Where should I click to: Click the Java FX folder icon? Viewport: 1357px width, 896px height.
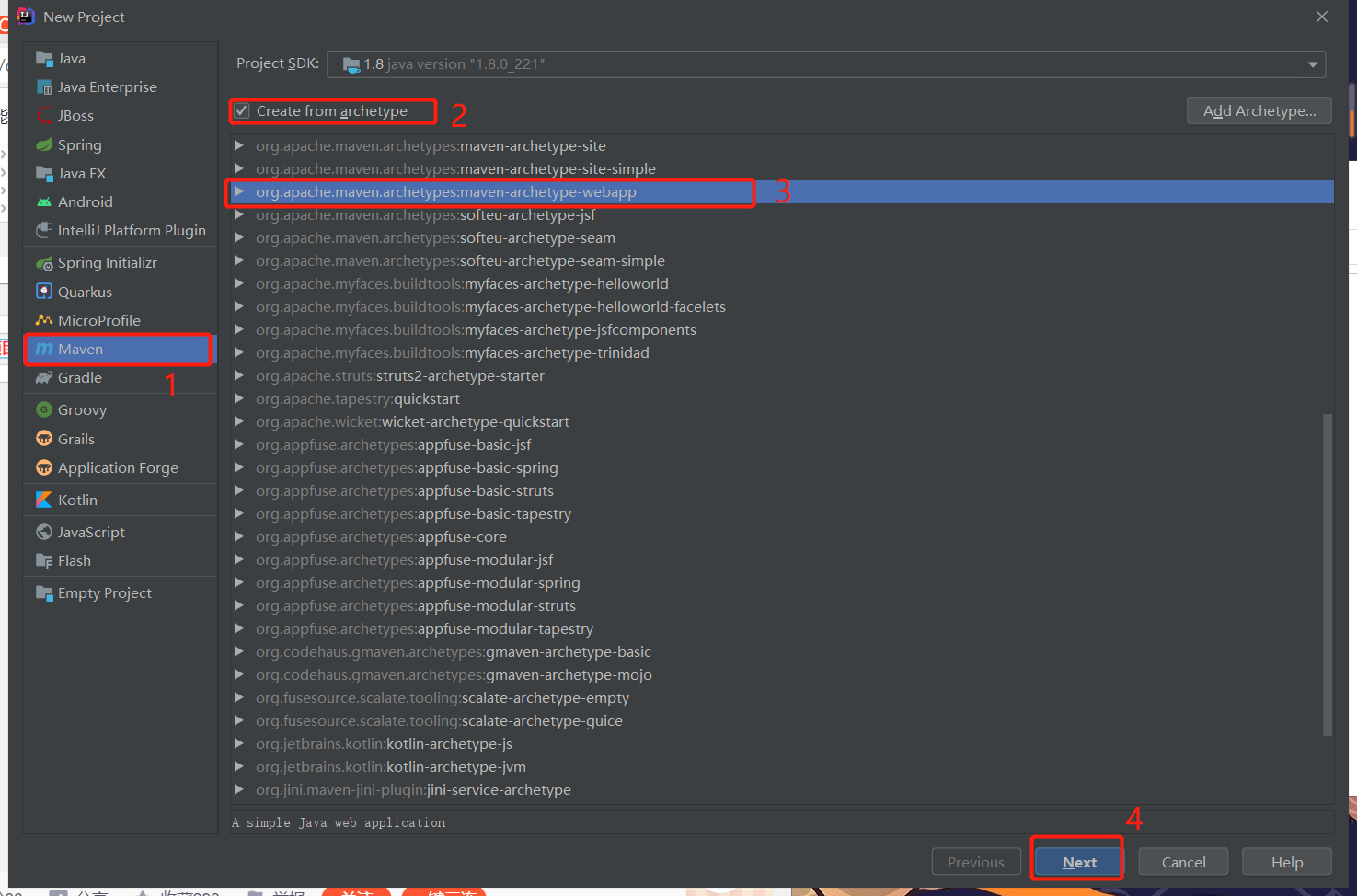pos(43,173)
